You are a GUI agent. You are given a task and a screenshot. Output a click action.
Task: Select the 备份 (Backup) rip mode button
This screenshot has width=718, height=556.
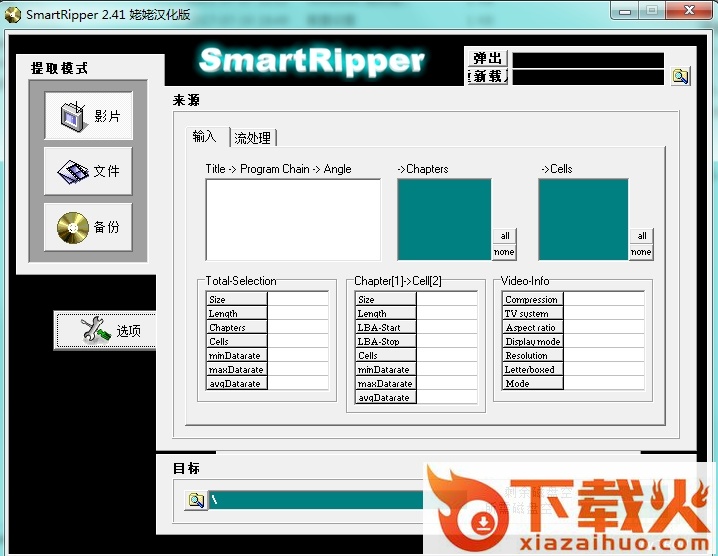[88, 227]
